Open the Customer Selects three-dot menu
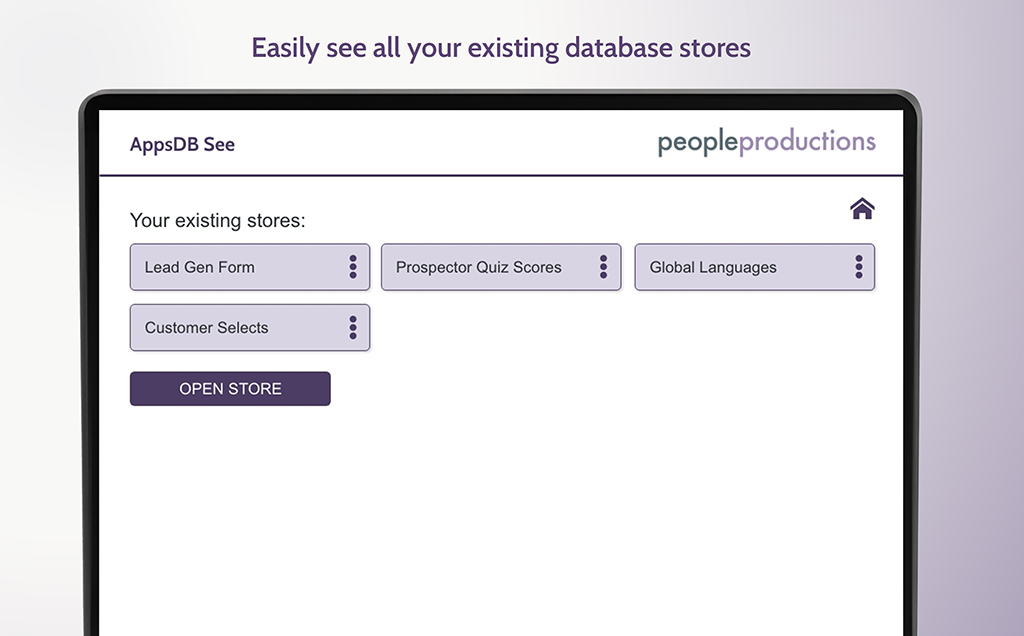This screenshot has height=636, width=1024. [353, 328]
